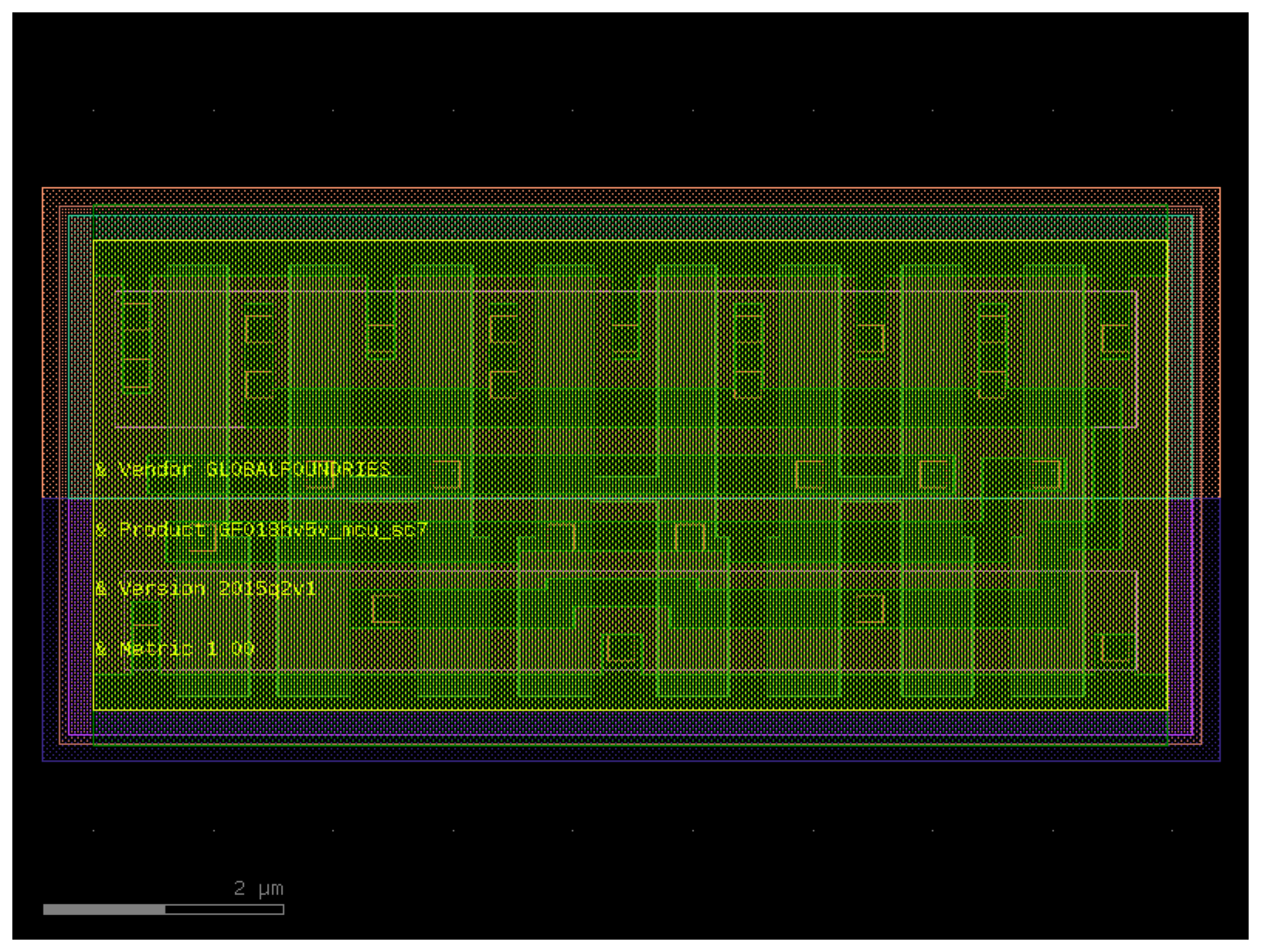Click the scale bar ruler under "2 µm"

pyautogui.click(x=163, y=909)
